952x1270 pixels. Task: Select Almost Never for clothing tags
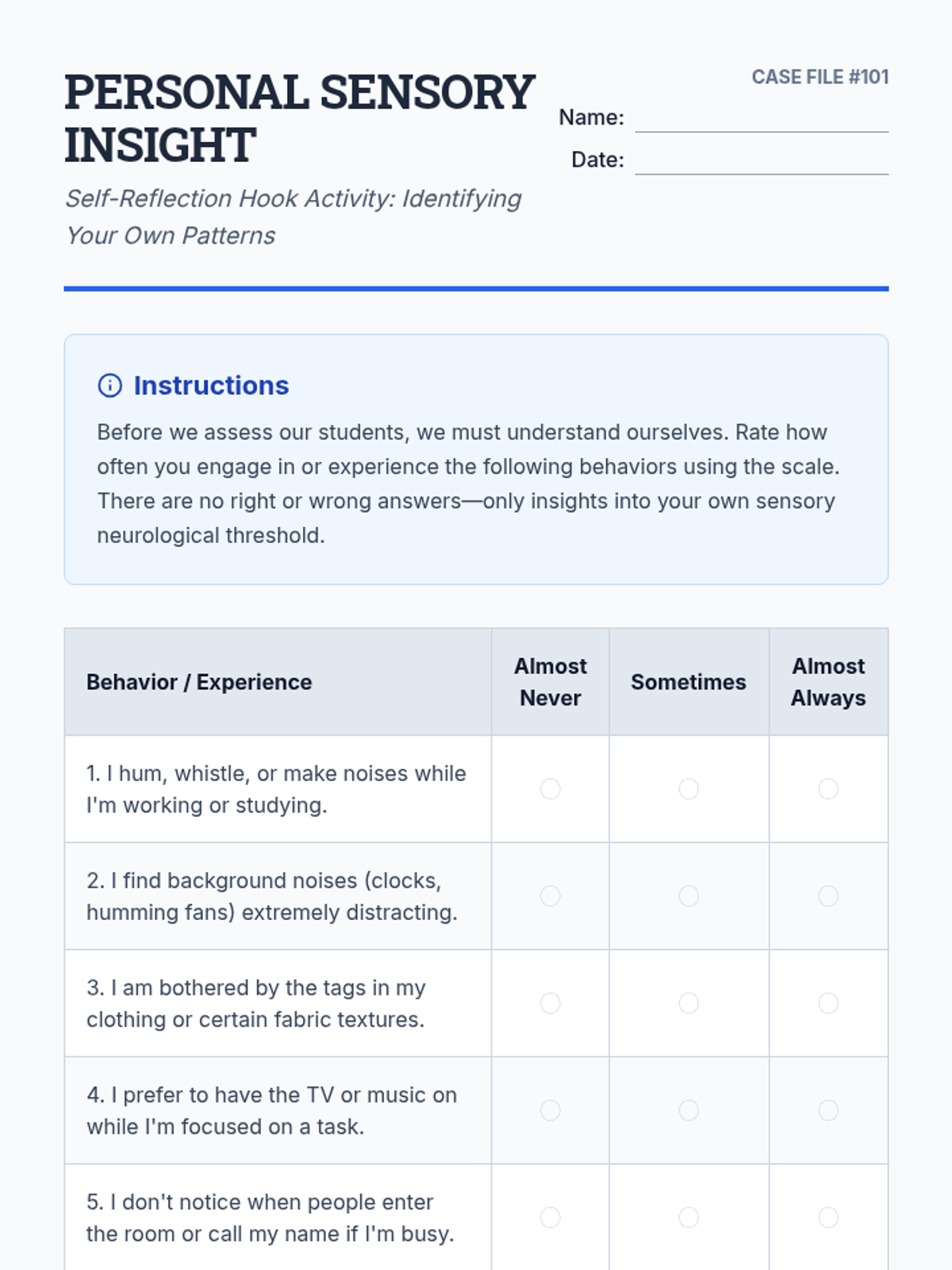(550, 1003)
